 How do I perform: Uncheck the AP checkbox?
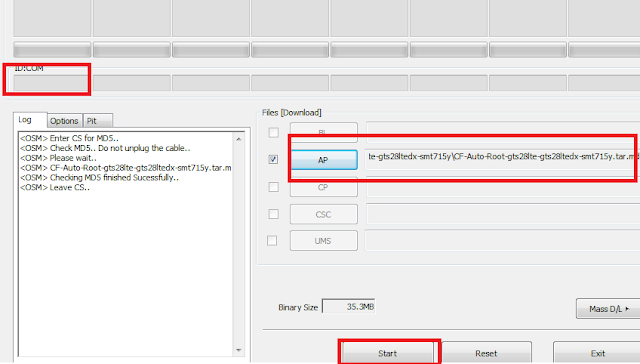[x=273, y=160]
